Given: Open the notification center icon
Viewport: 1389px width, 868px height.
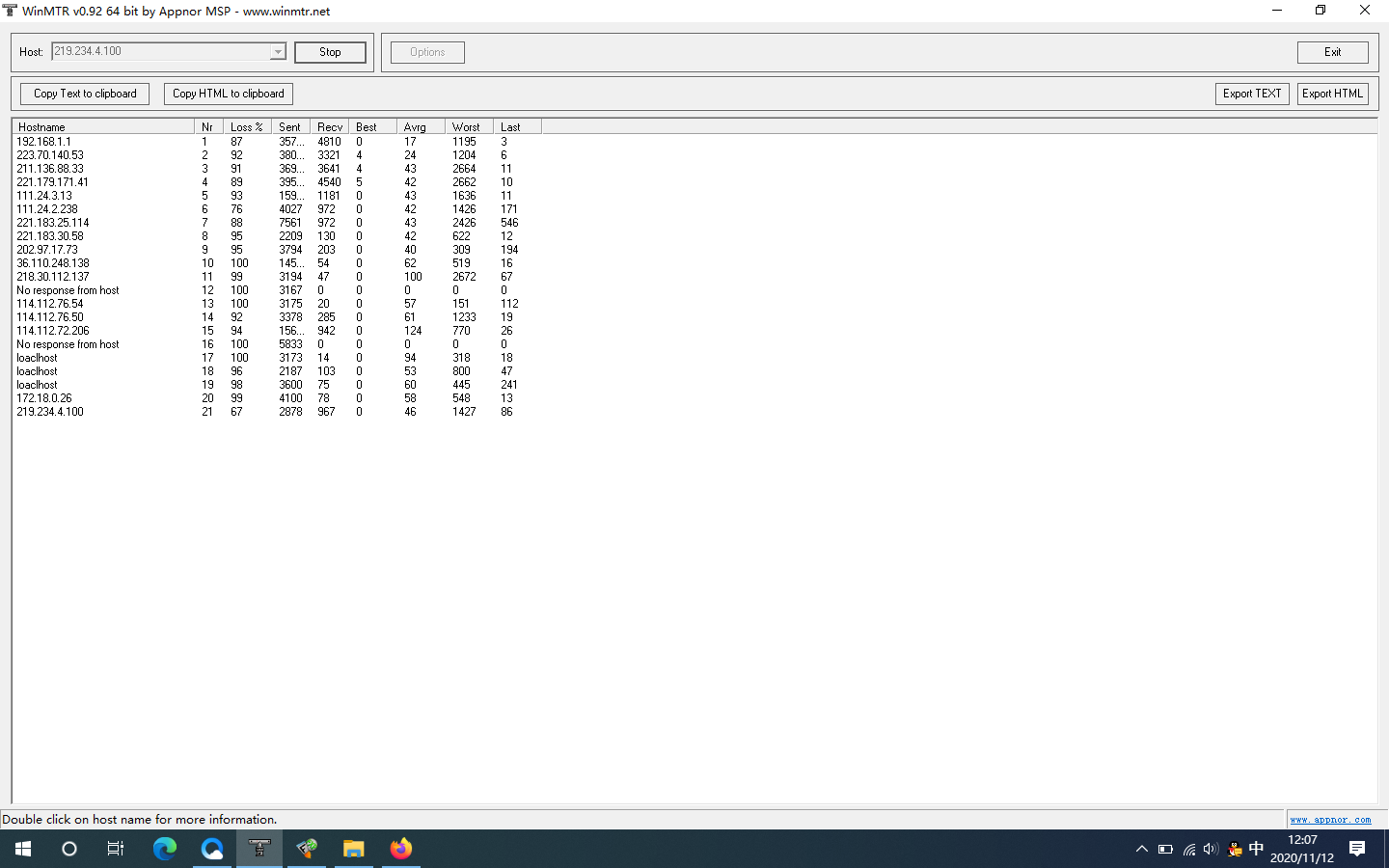Looking at the screenshot, I should pos(1357,849).
